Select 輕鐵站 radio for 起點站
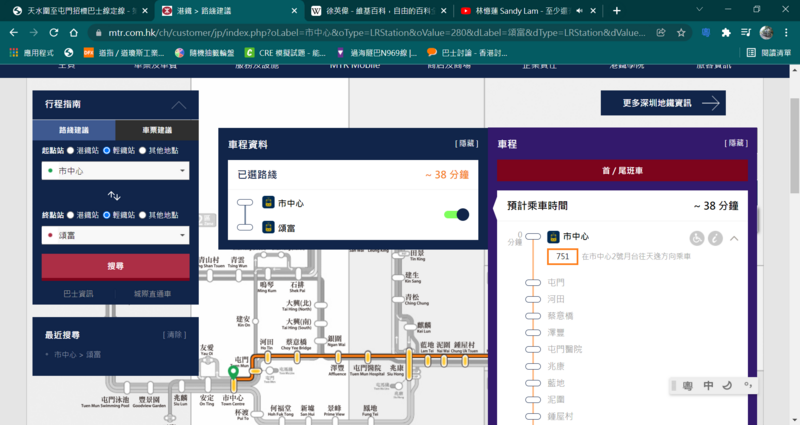The height and width of the screenshot is (425, 800). coord(107,151)
